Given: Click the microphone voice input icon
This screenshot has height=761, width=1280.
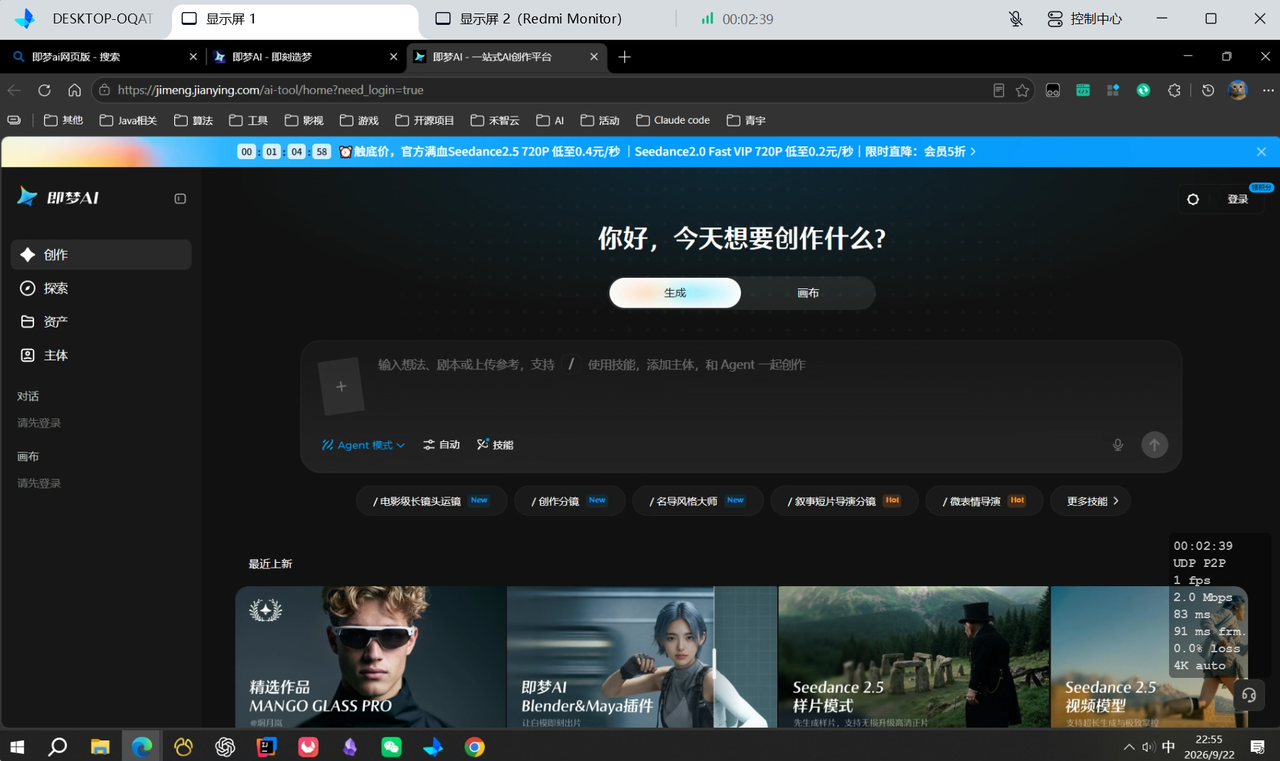Looking at the screenshot, I should click(x=1118, y=445).
